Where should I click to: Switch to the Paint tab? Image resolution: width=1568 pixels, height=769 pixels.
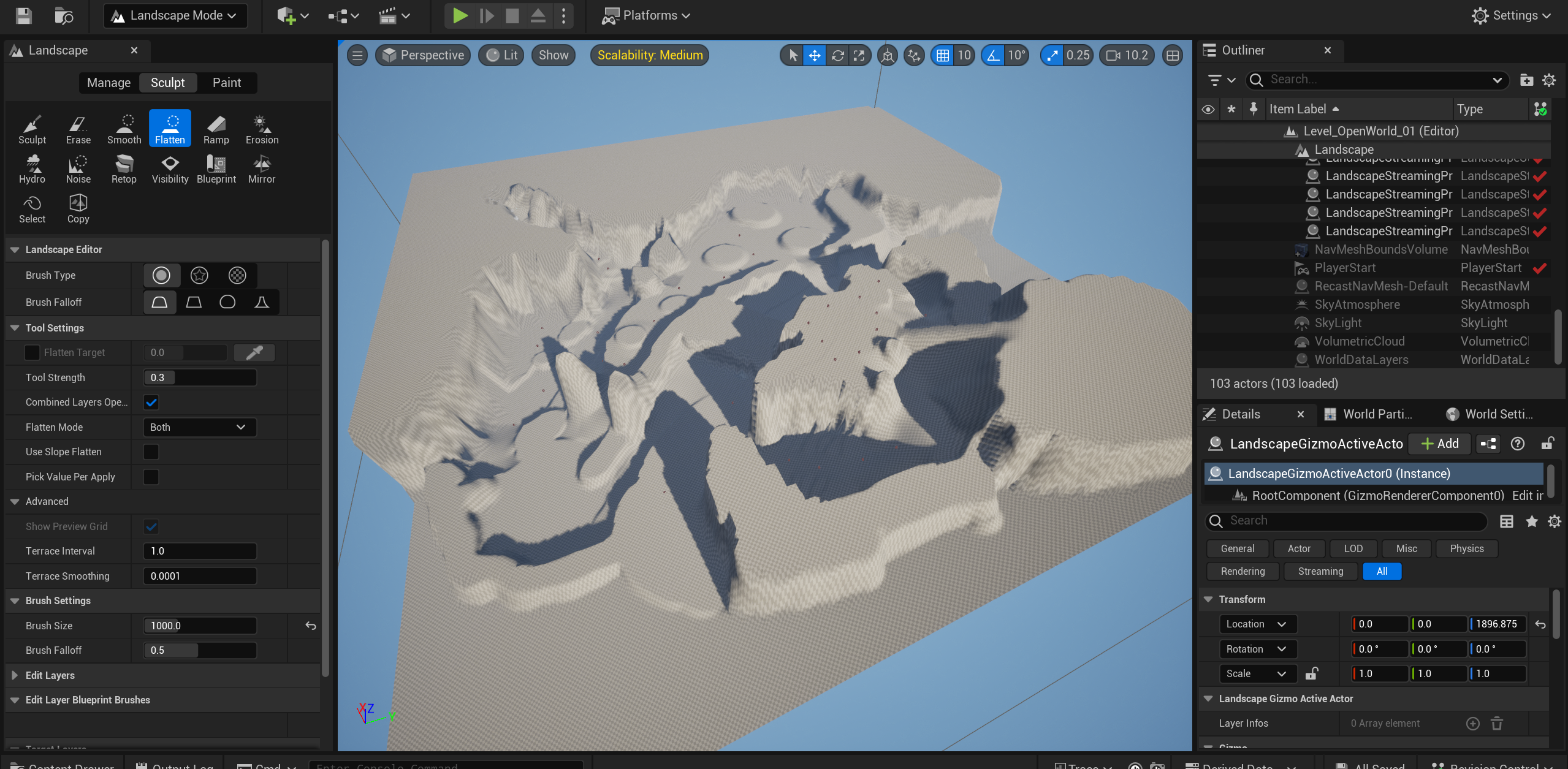[x=227, y=83]
